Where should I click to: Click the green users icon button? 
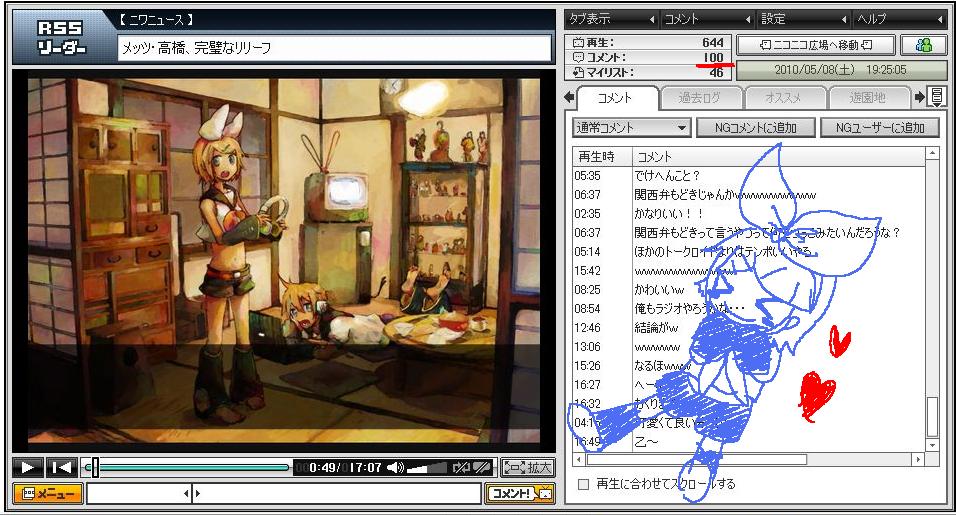tap(924, 45)
